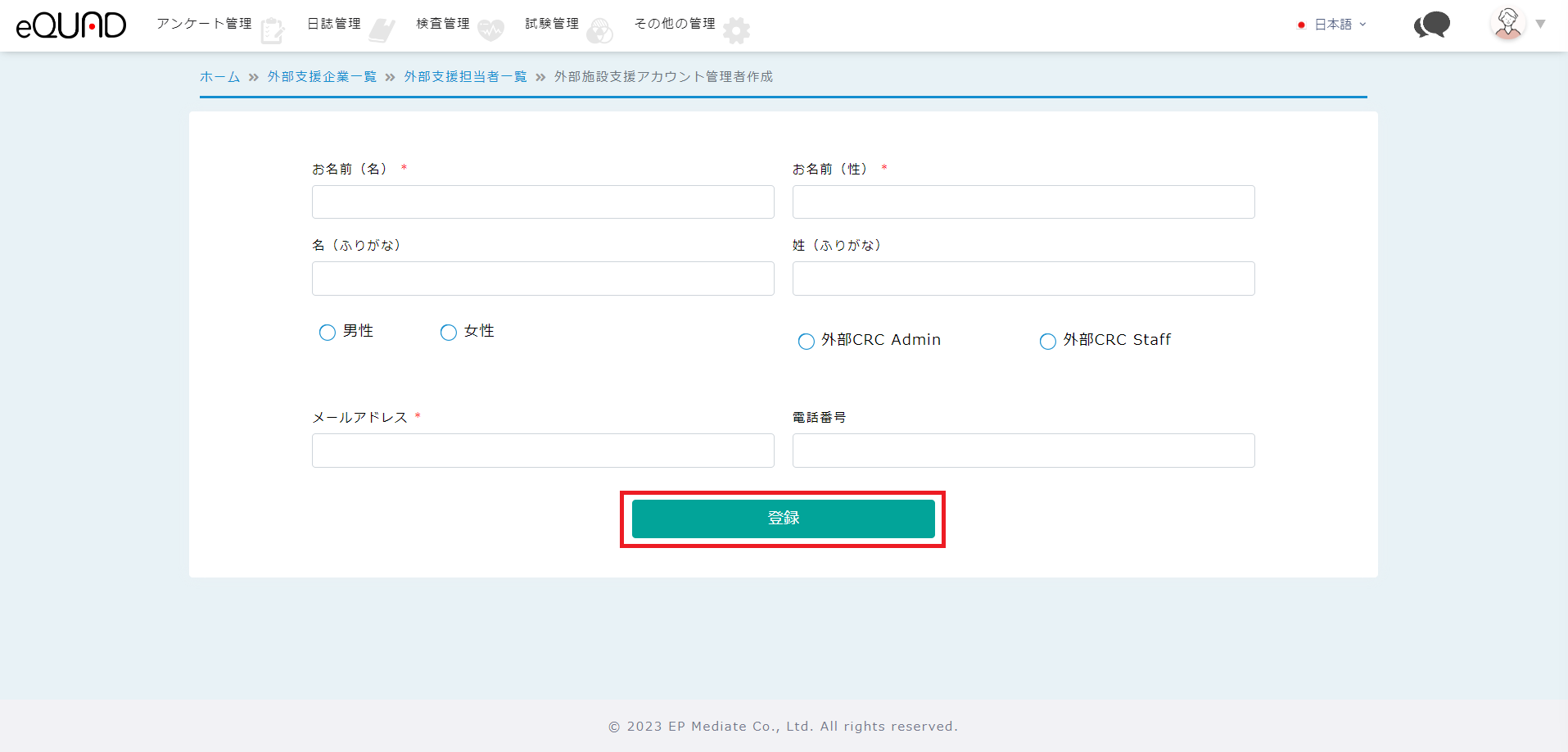The width and height of the screenshot is (1568, 752).
Task: Go to 外部支援企業一覧 breadcrumb link
Action: 322,77
